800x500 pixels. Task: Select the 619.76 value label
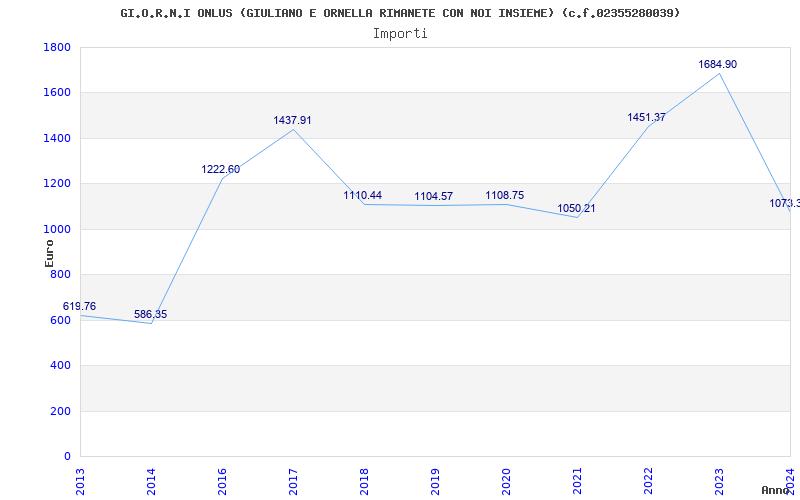tap(80, 306)
